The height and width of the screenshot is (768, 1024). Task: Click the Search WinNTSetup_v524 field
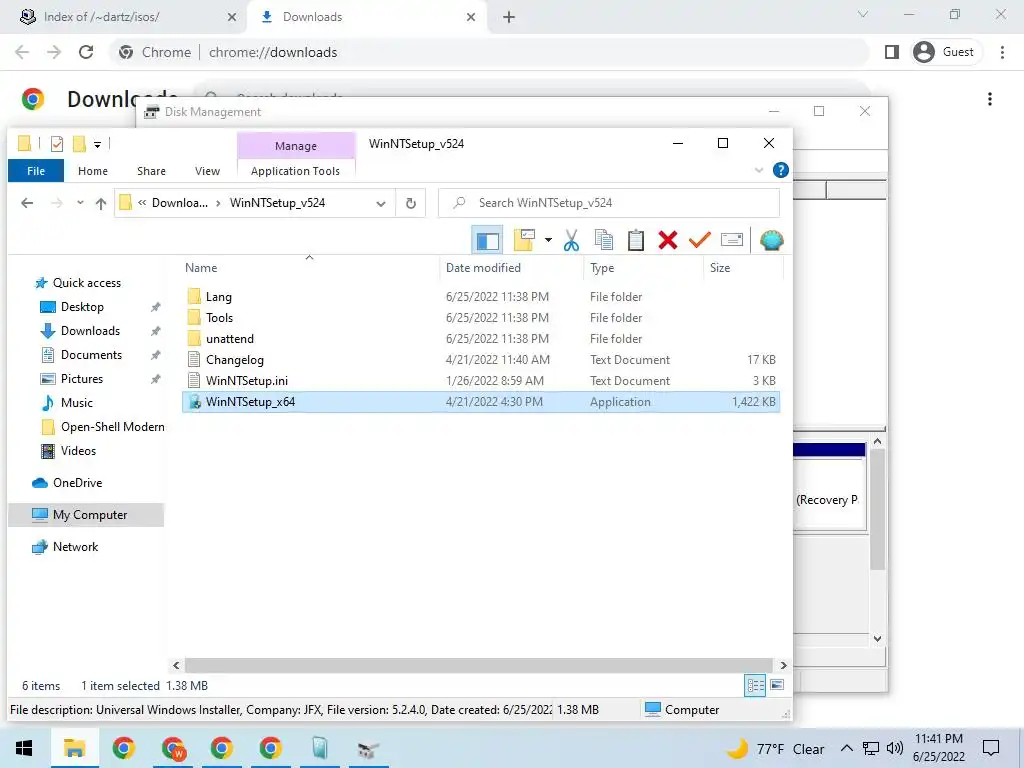pos(609,203)
